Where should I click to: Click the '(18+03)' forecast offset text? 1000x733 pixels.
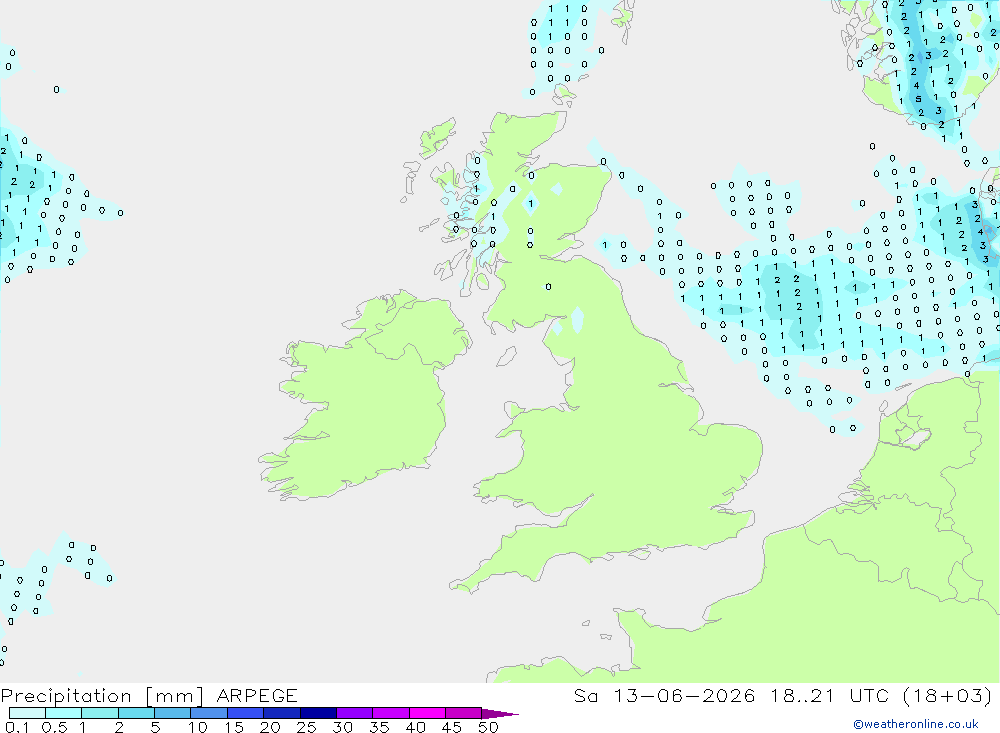(948, 695)
